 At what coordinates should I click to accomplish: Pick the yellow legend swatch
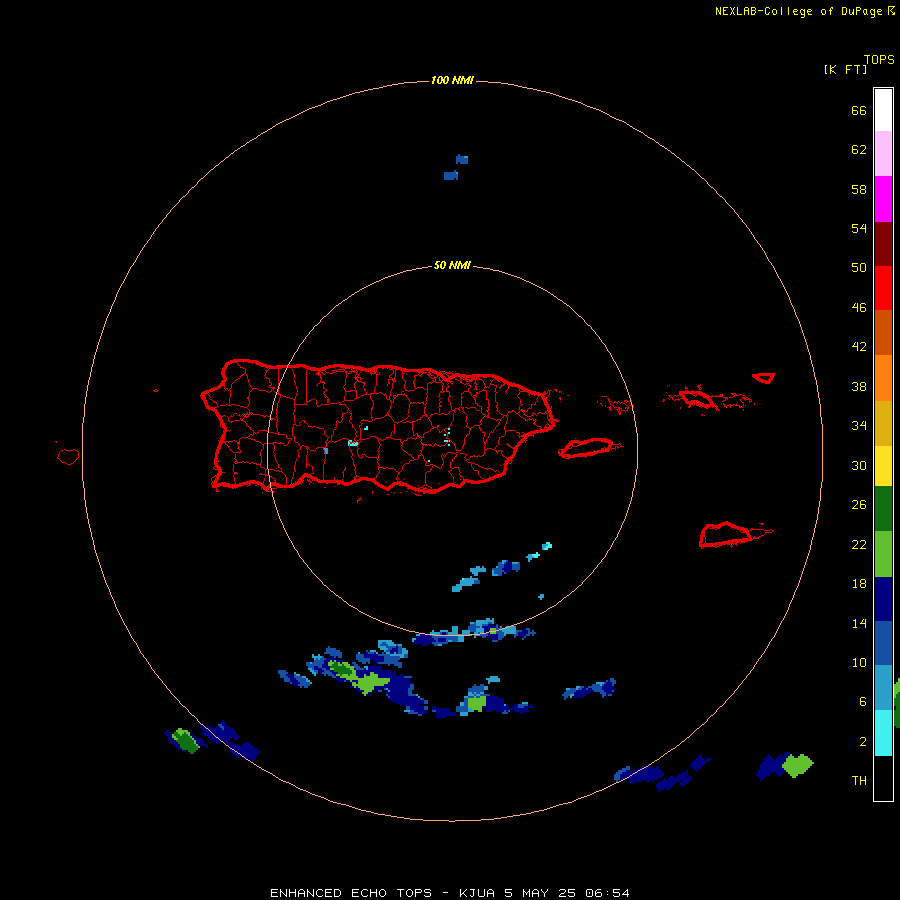pos(883,466)
